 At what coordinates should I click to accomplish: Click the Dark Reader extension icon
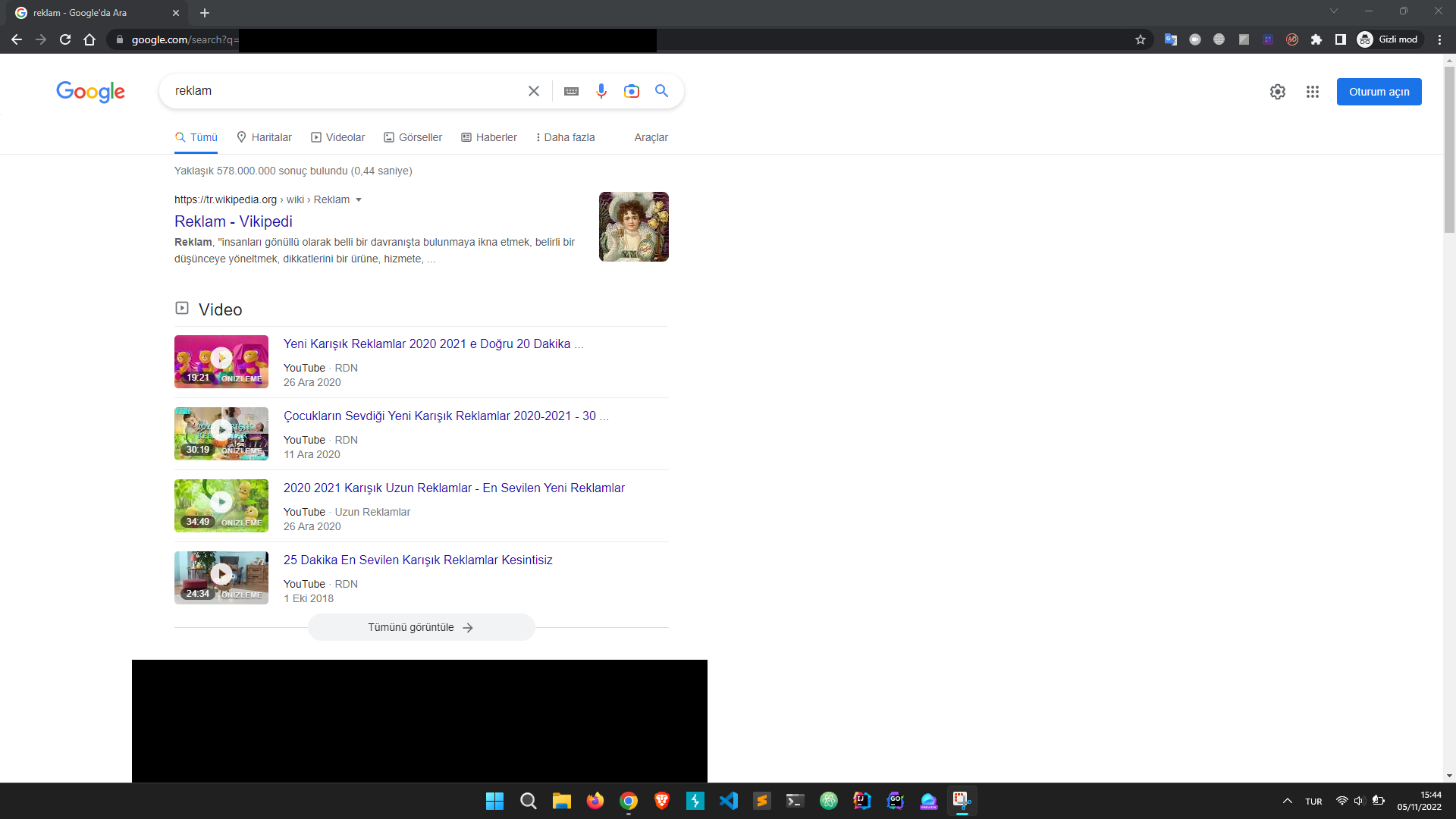[x=1244, y=39]
